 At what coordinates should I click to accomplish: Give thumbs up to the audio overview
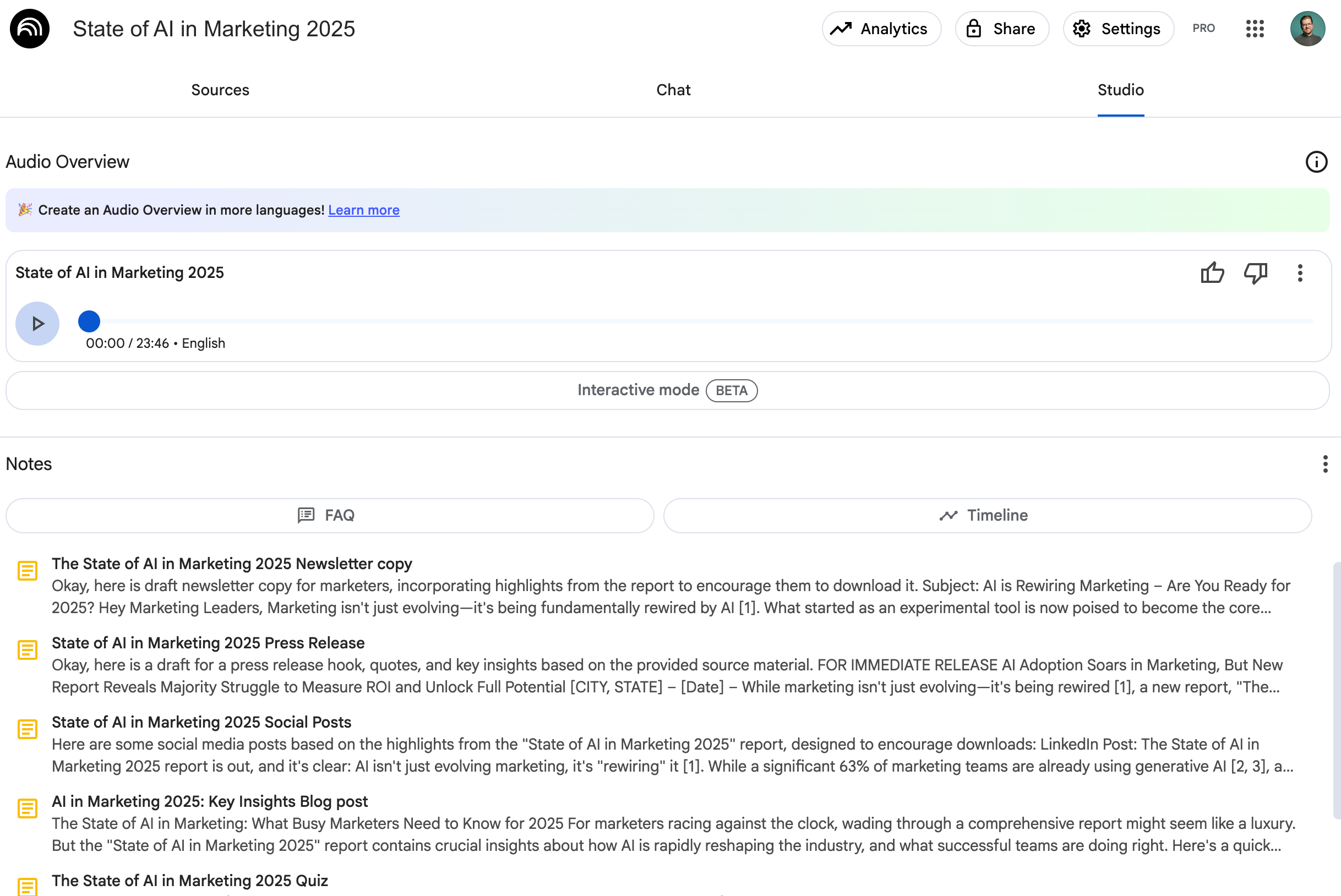(x=1212, y=273)
